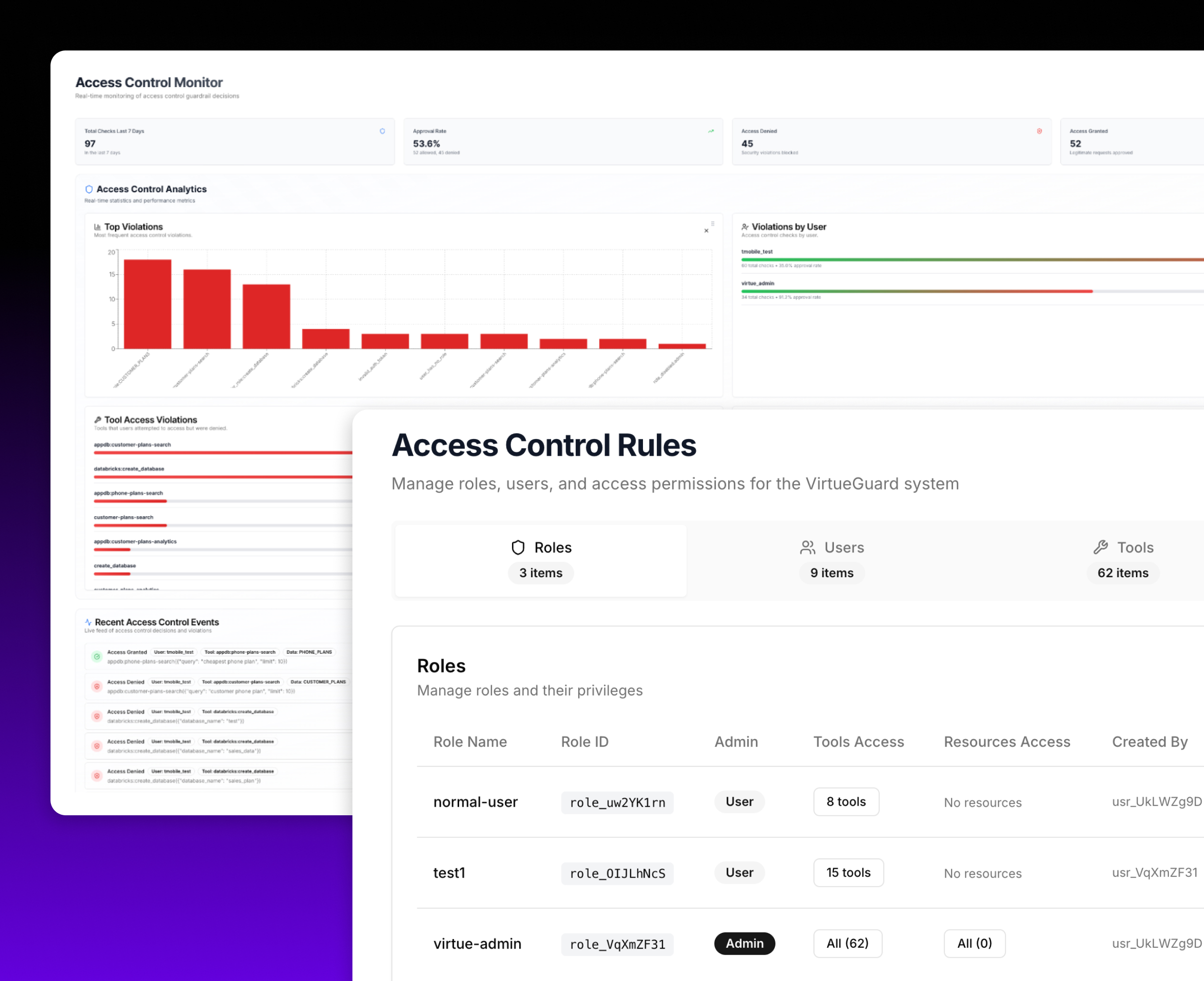Click red shield icon in Access Denied card
1204x981 pixels.
click(x=1039, y=131)
